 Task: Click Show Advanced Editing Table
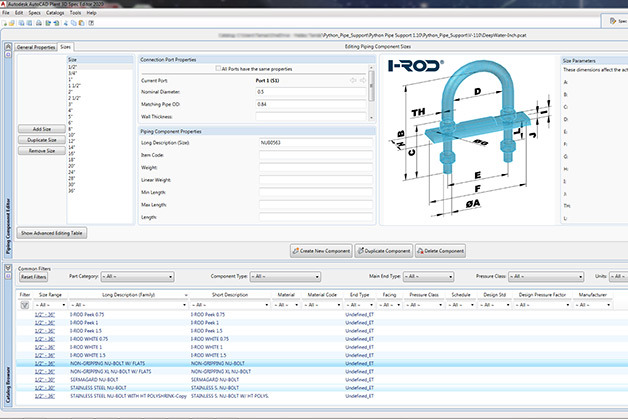(x=53, y=232)
